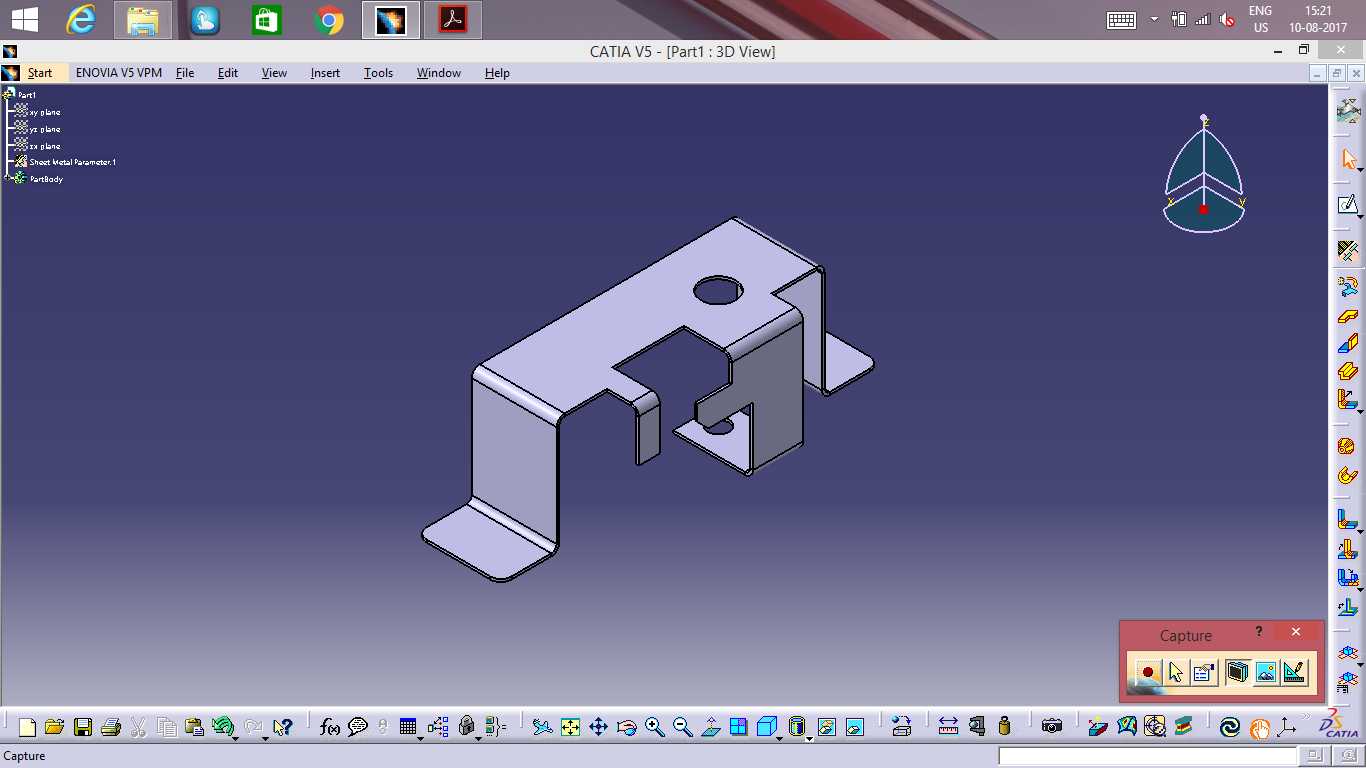Open capture options in Capture panel
1366x768 pixels.
(1204, 673)
